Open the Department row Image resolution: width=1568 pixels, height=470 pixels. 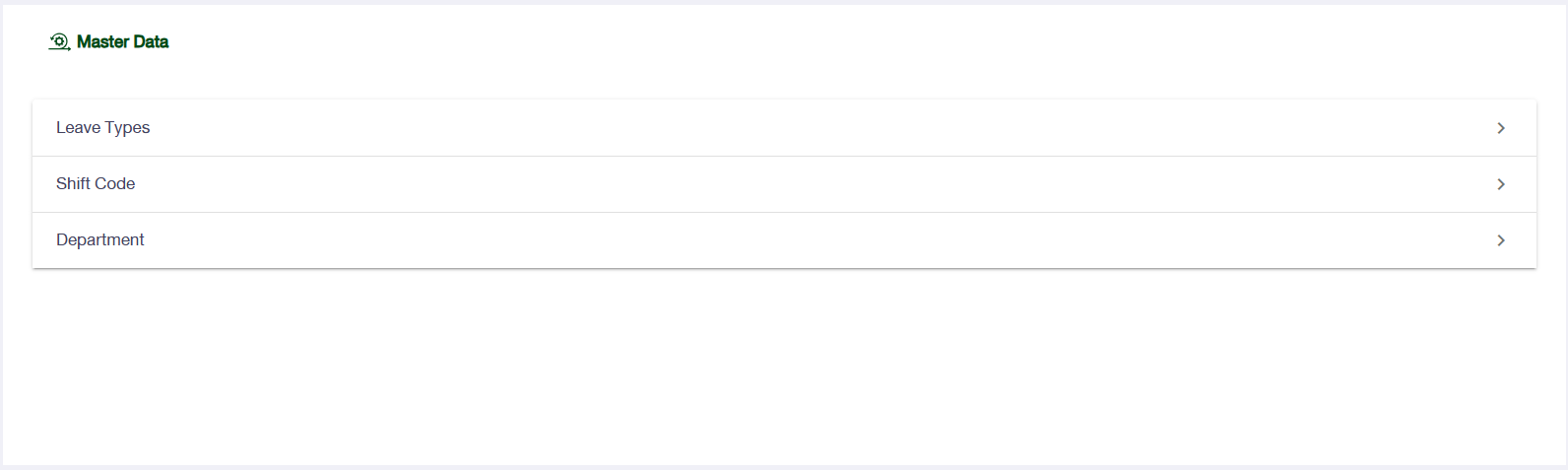click(x=784, y=240)
